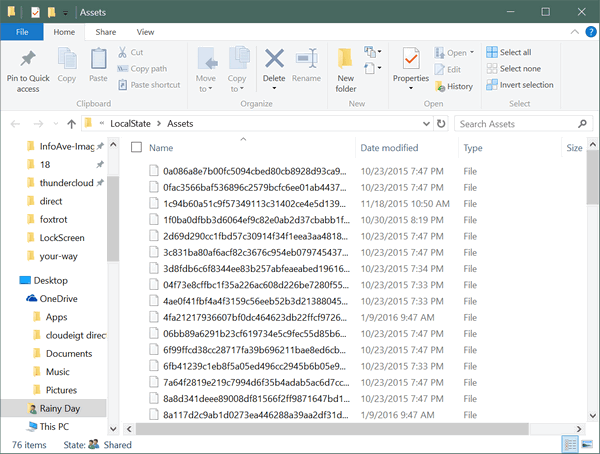This screenshot has height=454, width=600.
Task: Click the Move to icon
Action: pos(207,59)
